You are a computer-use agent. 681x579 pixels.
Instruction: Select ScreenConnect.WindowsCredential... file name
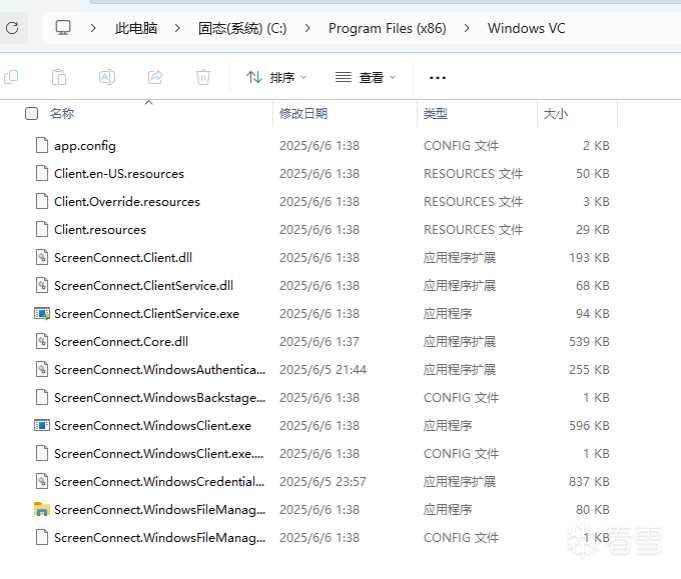click(x=159, y=482)
